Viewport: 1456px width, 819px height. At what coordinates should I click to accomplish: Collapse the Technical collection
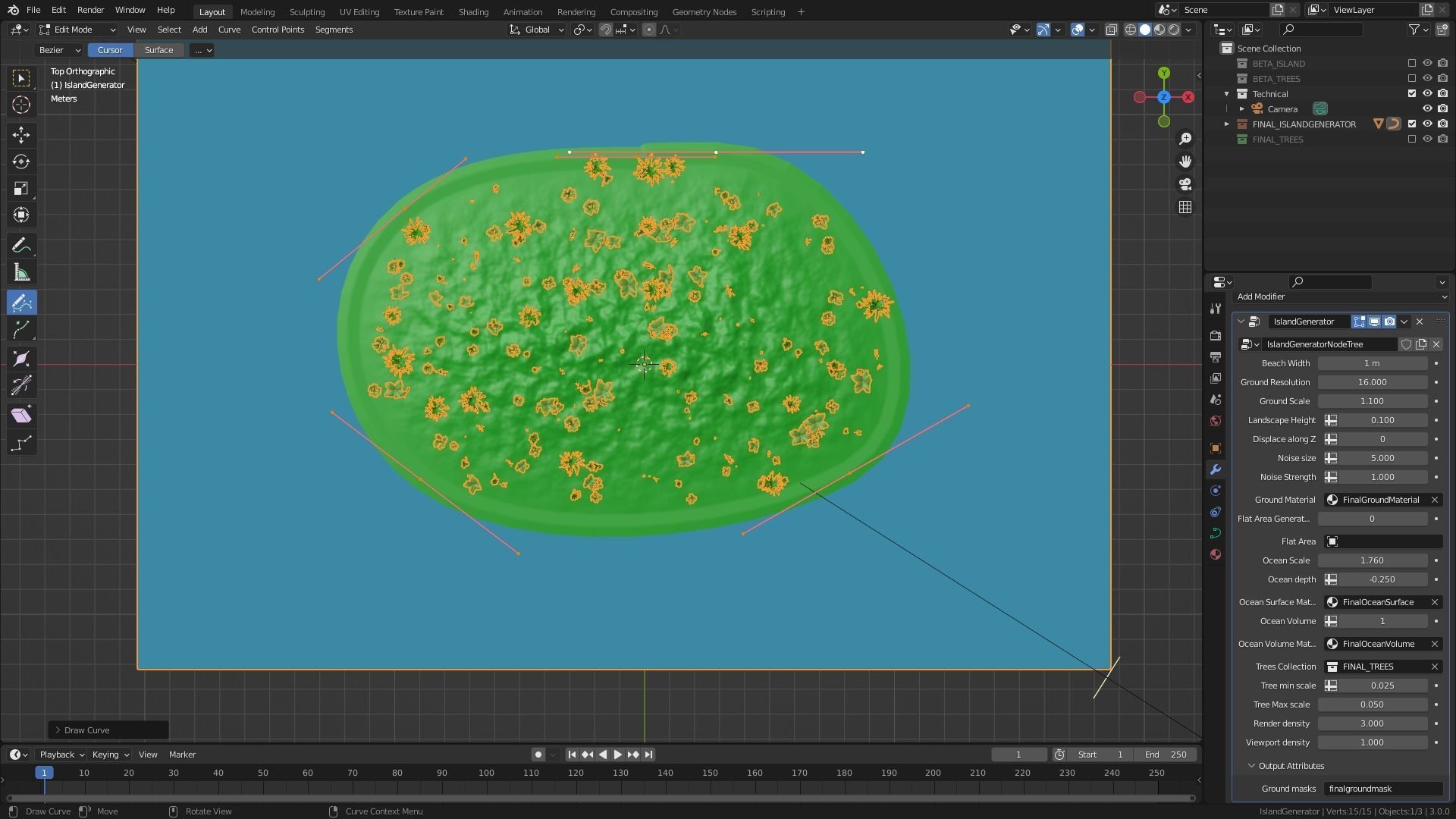(x=1226, y=93)
